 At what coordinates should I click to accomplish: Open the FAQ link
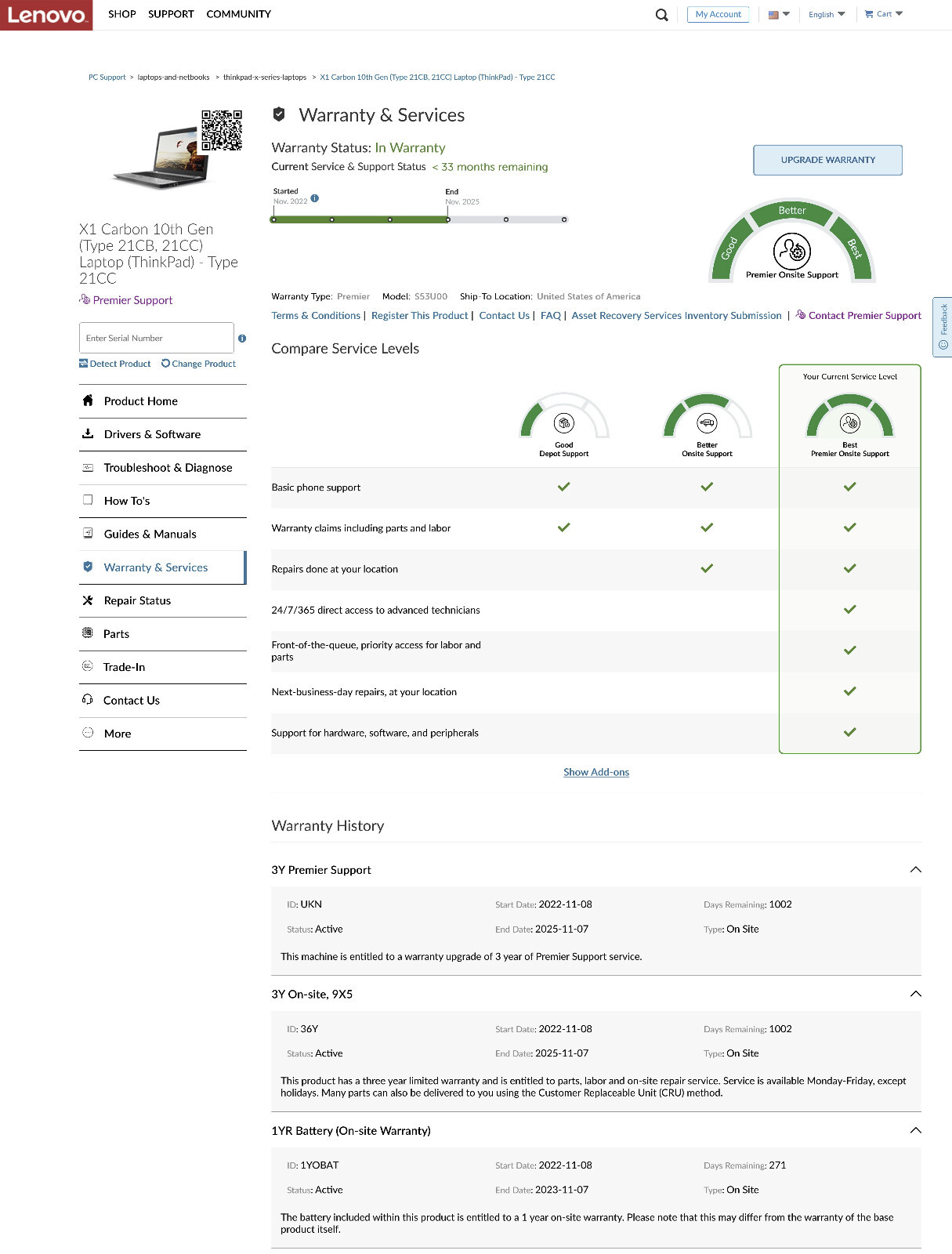click(x=551, y=315)
